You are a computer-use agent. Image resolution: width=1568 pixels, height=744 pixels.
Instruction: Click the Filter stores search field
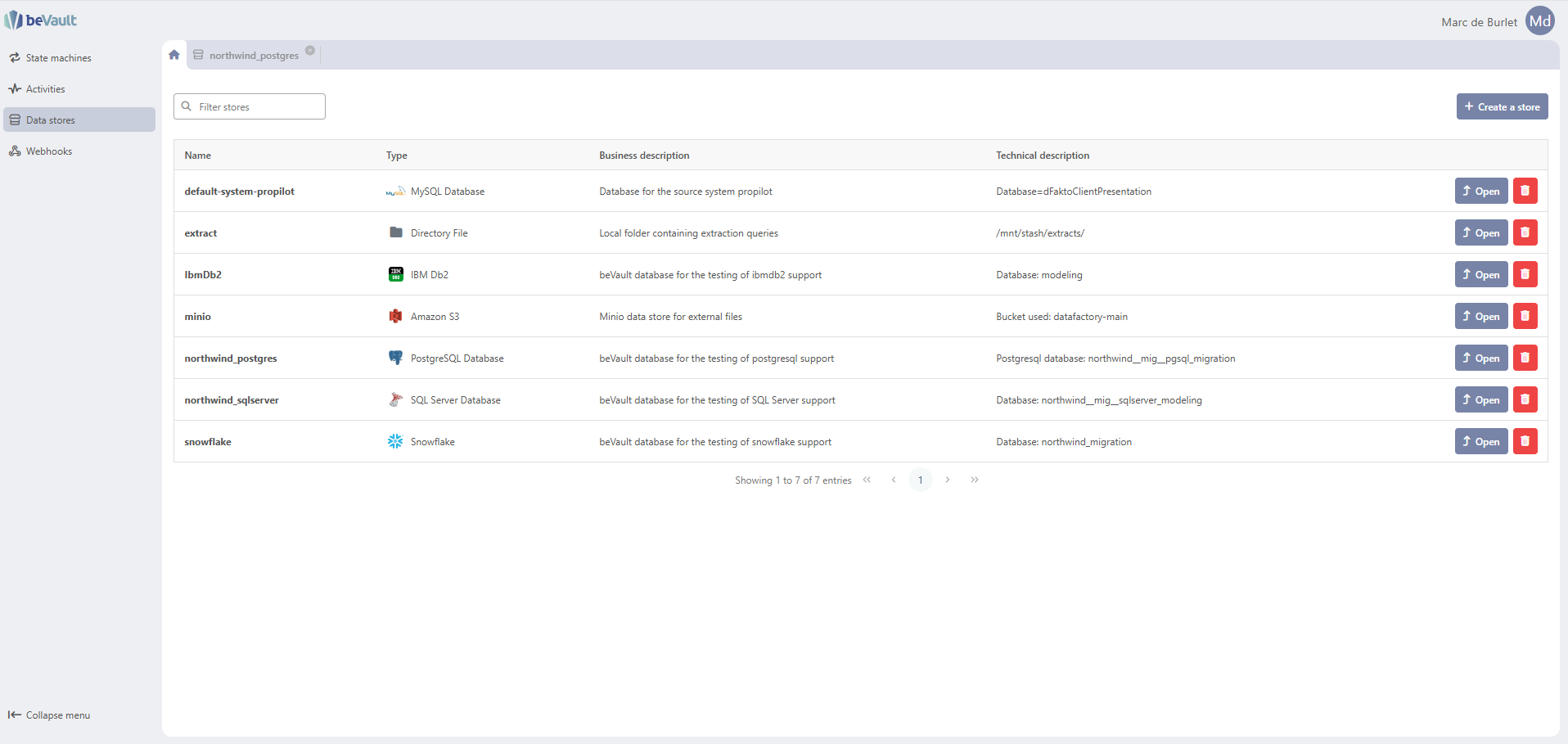coord(250,106)
